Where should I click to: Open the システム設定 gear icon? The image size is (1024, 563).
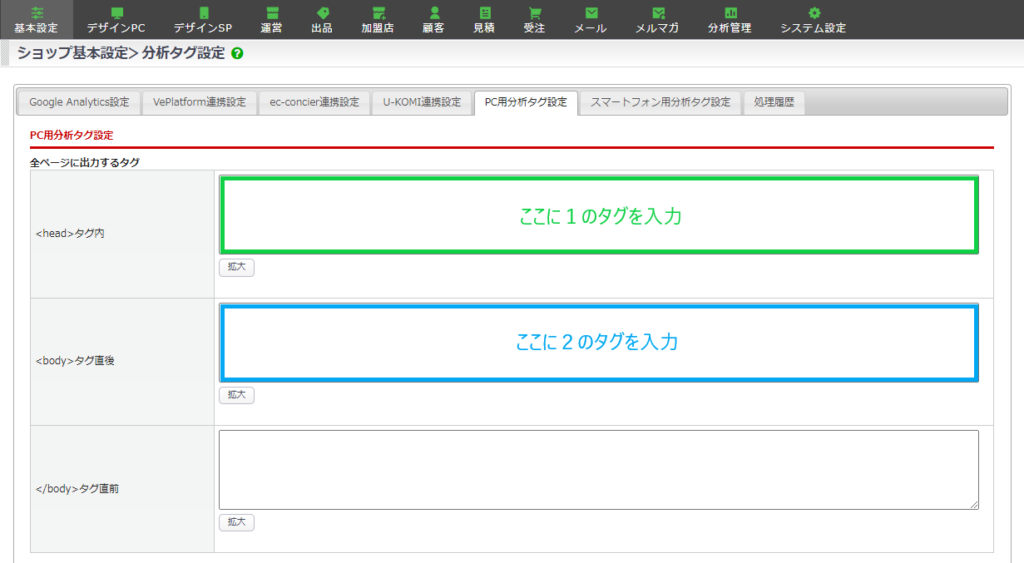(814, 13)
